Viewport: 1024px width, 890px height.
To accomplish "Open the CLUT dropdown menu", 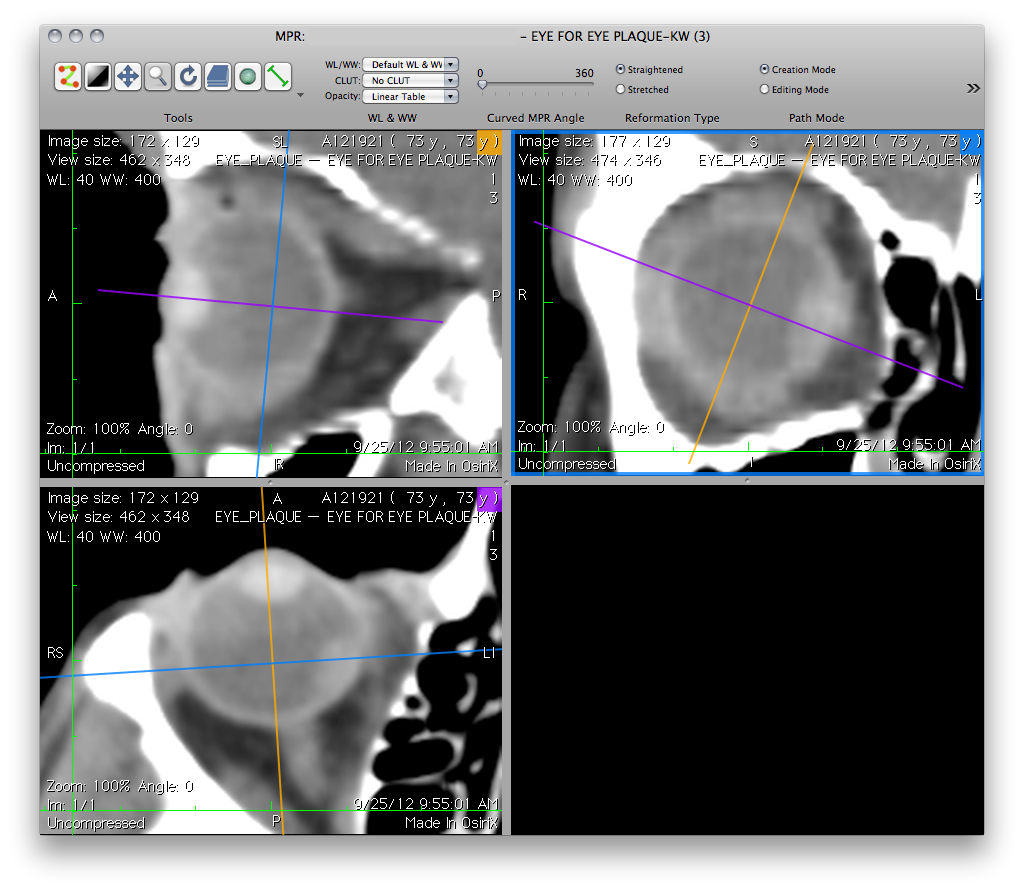I will pos(410,80).
